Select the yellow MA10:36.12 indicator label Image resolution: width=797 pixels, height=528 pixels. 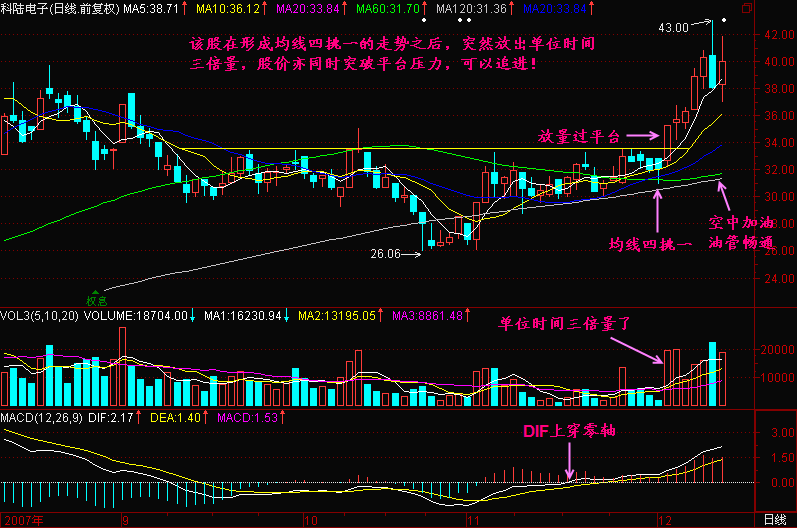[x=228, y=8]
